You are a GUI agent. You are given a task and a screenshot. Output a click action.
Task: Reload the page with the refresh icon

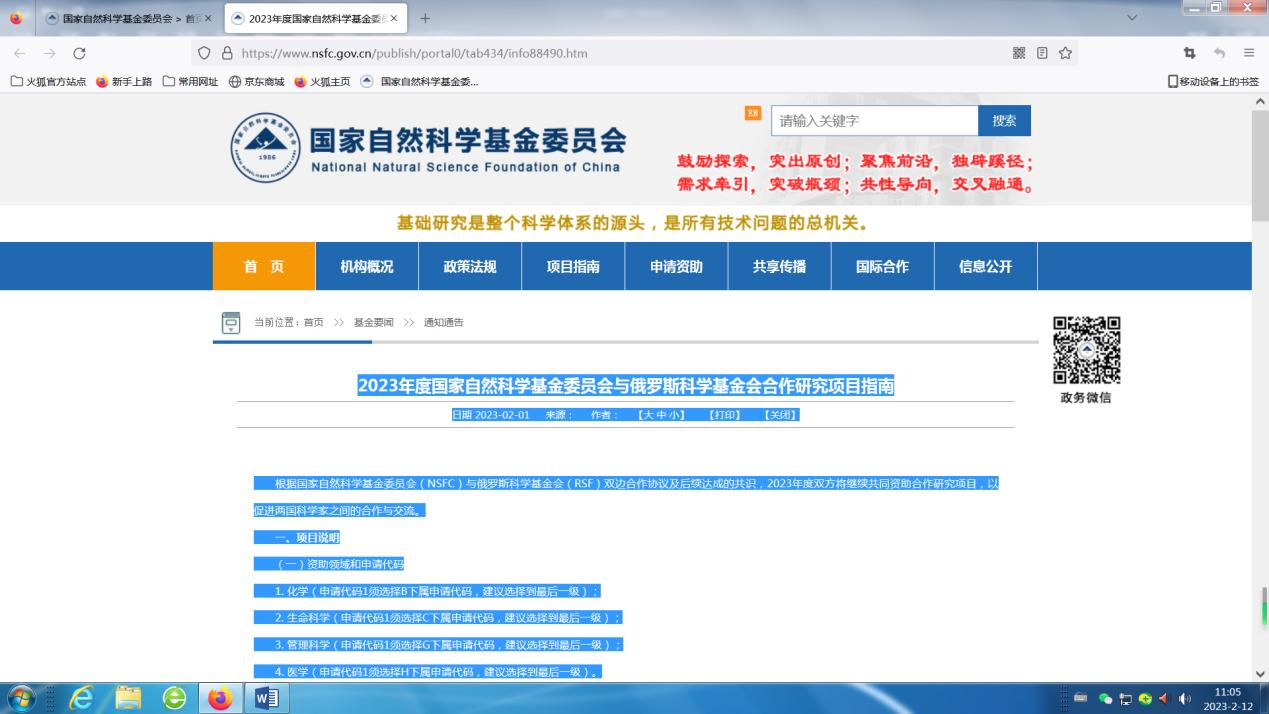80,53
